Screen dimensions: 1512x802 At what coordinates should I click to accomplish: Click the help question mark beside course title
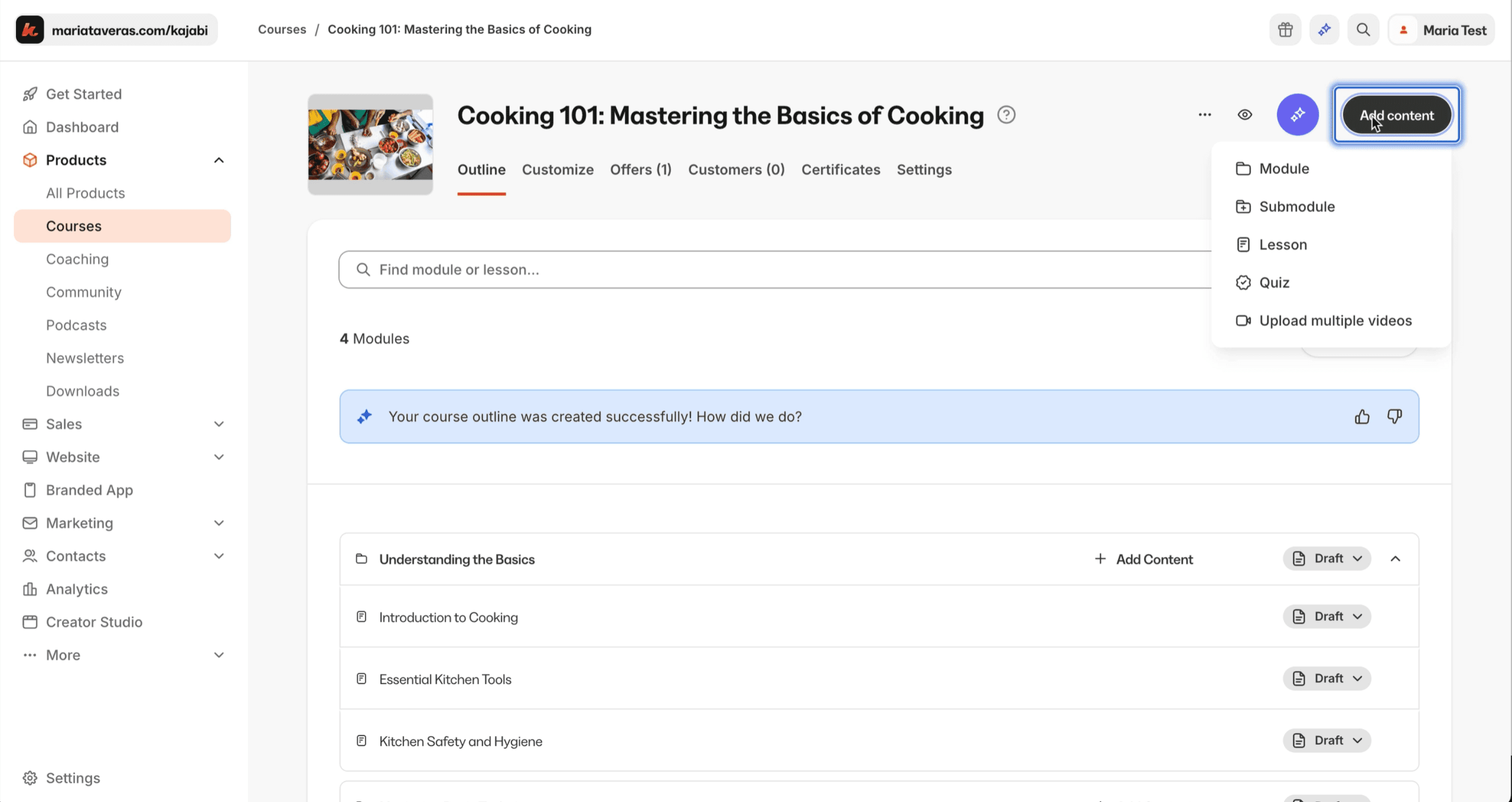pos(1006,115)
